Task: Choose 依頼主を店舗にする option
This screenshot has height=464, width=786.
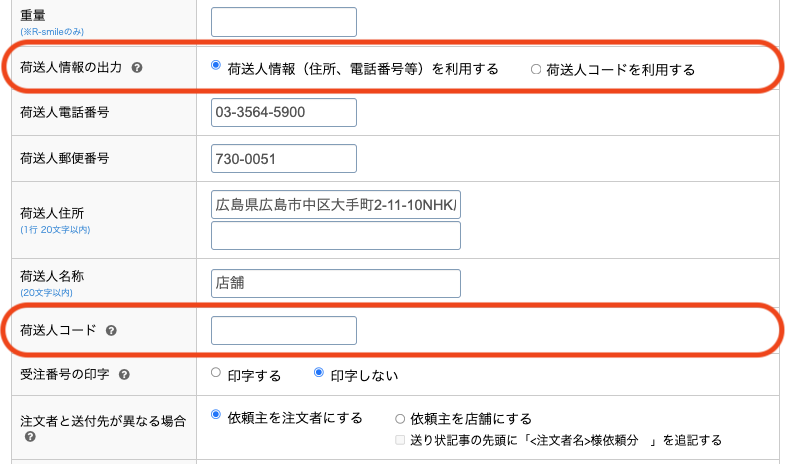Action: point(400,419)
